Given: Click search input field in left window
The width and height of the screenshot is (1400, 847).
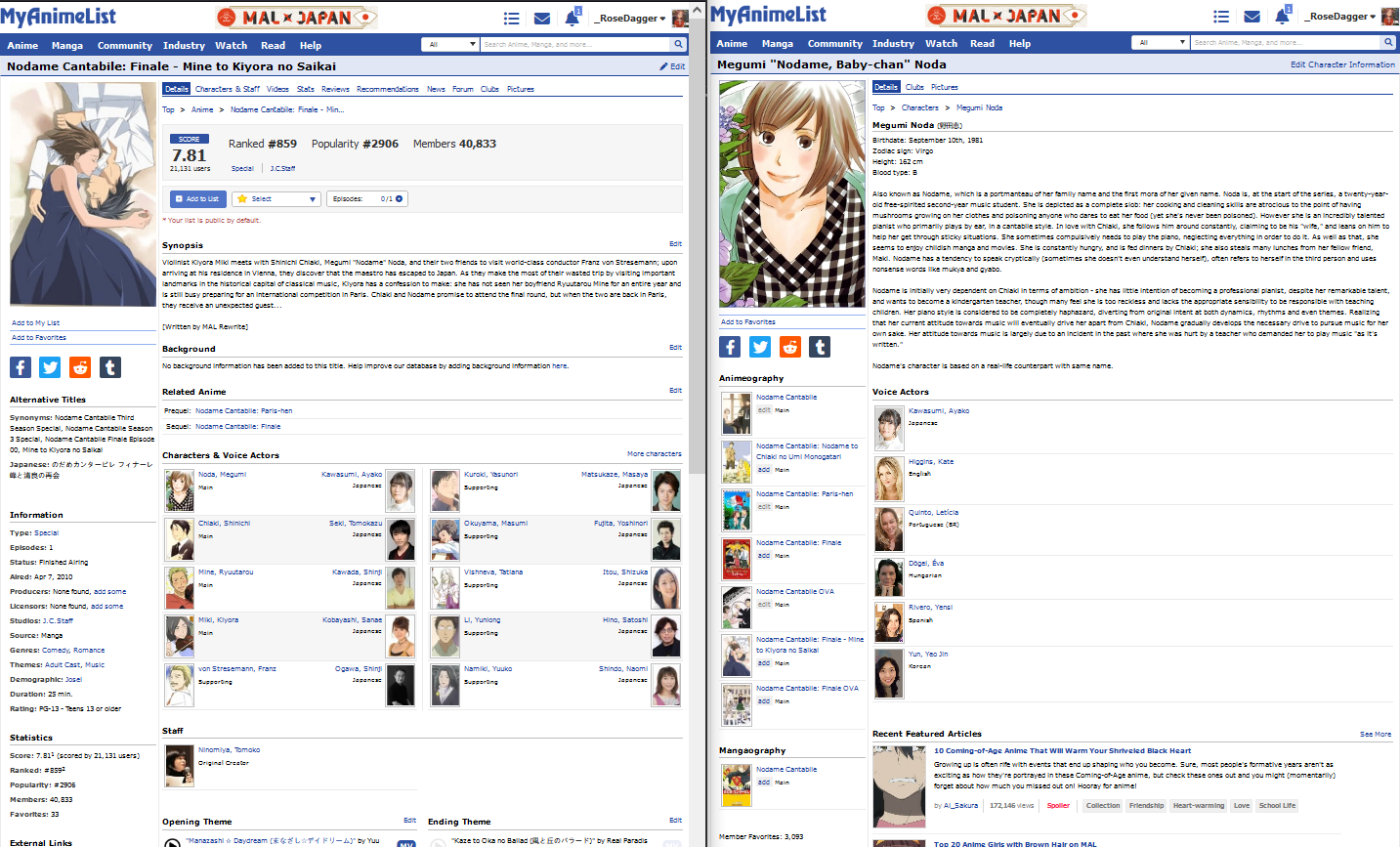Looking at the screenshot, I should point(574,44).
